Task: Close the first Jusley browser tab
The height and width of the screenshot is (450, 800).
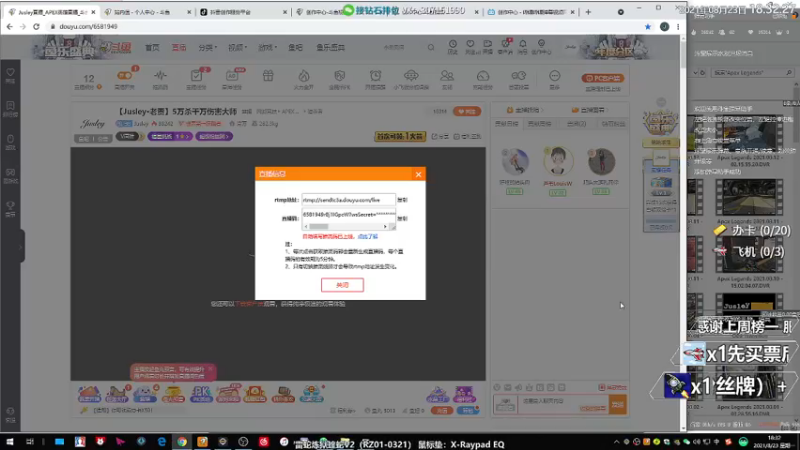Action: click(x=93, y=12)
